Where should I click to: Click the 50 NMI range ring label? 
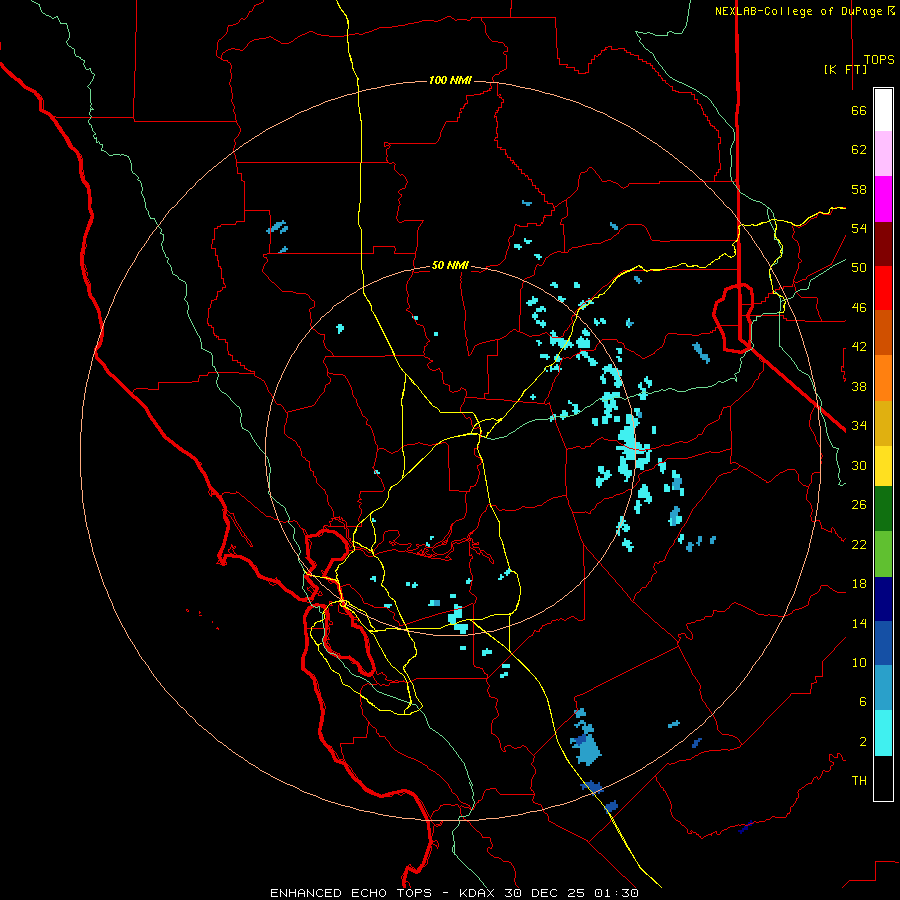[450, 265]
